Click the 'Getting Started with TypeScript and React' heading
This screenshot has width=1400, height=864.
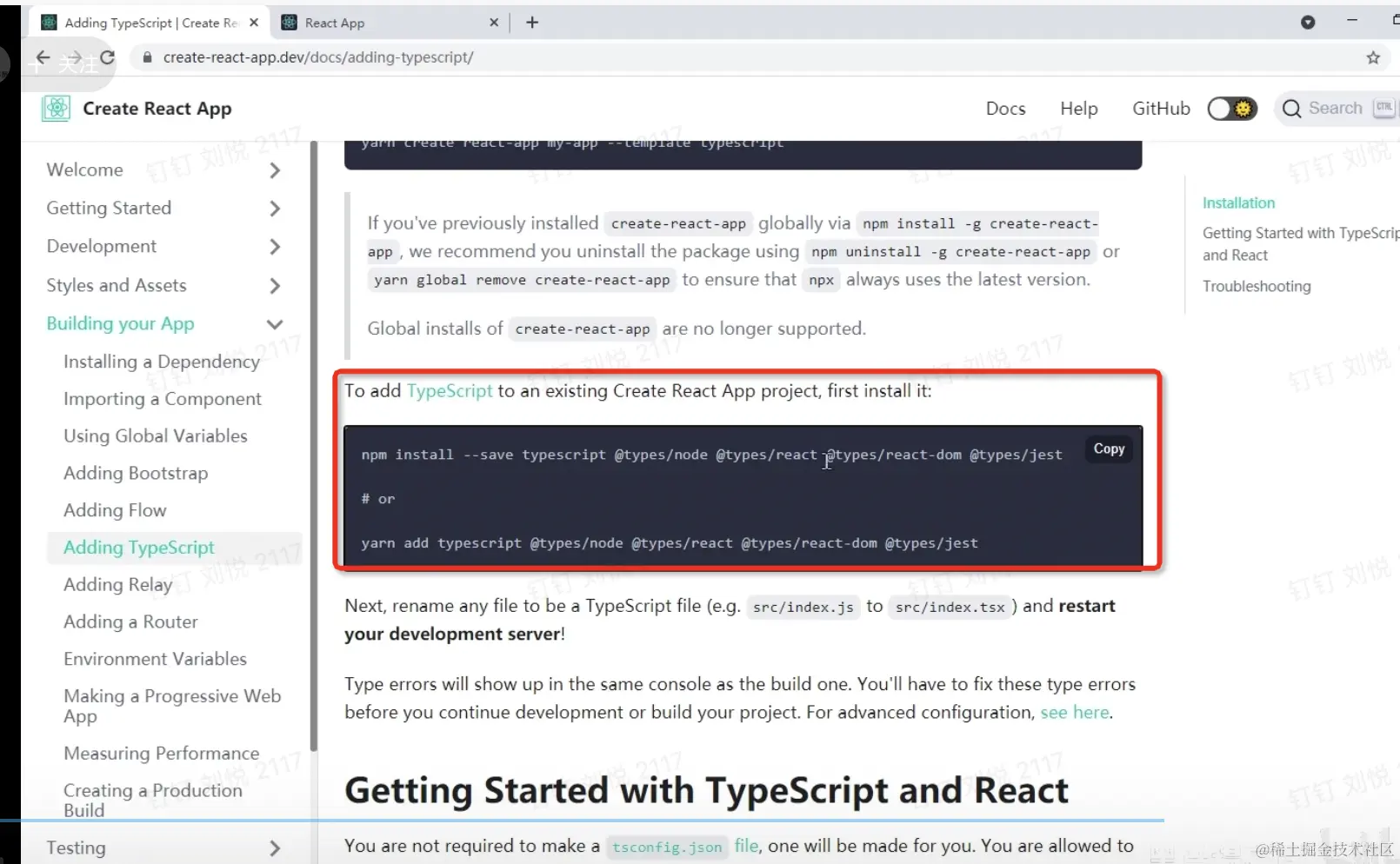click(706, 791)
